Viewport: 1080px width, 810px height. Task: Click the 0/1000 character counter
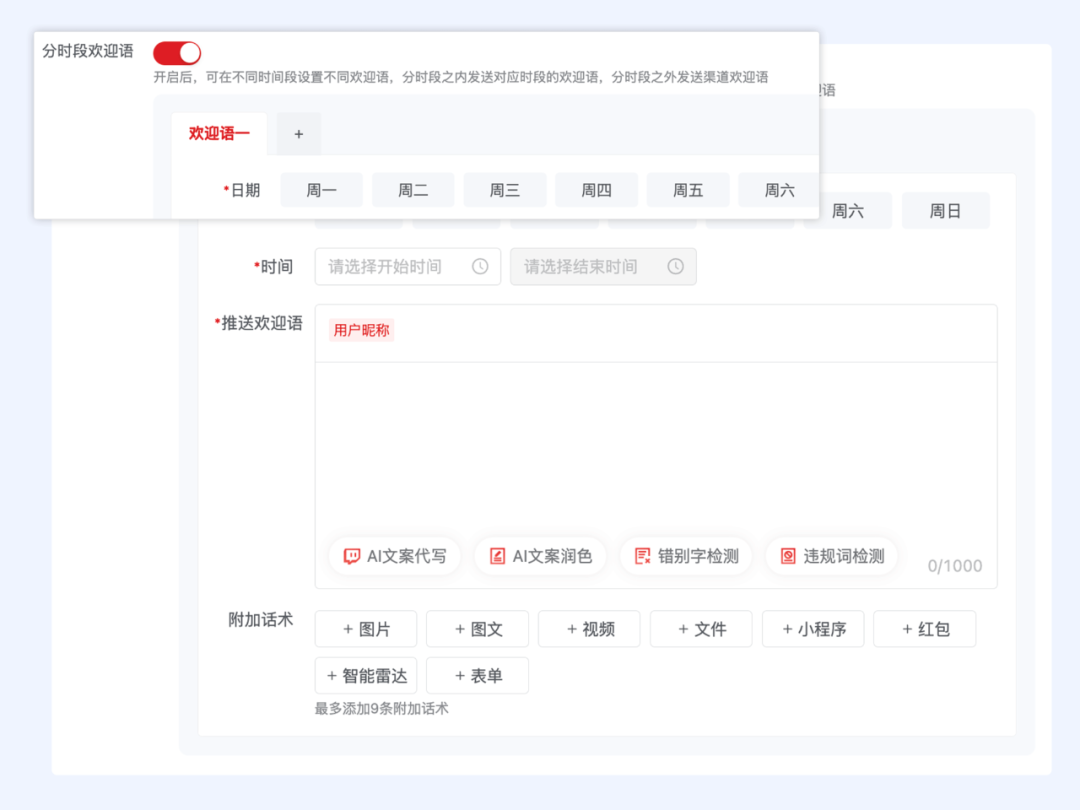[954, 565]
